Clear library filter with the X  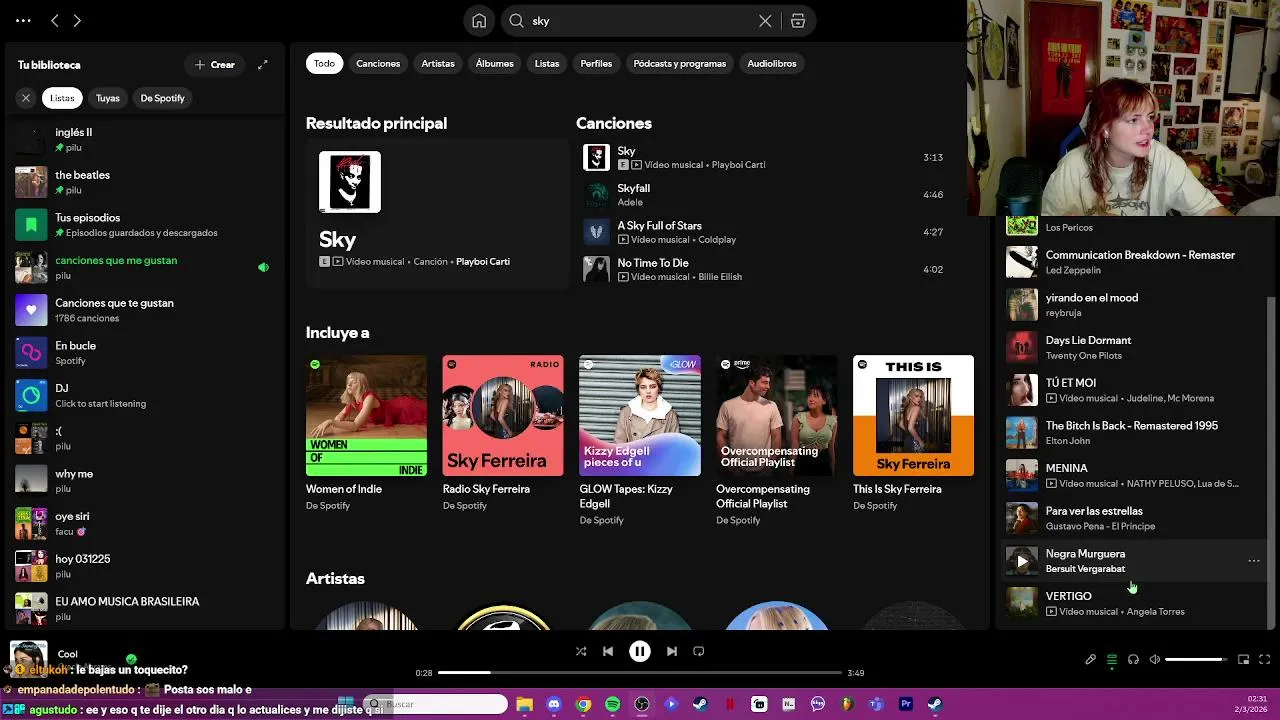click(26, 98)
